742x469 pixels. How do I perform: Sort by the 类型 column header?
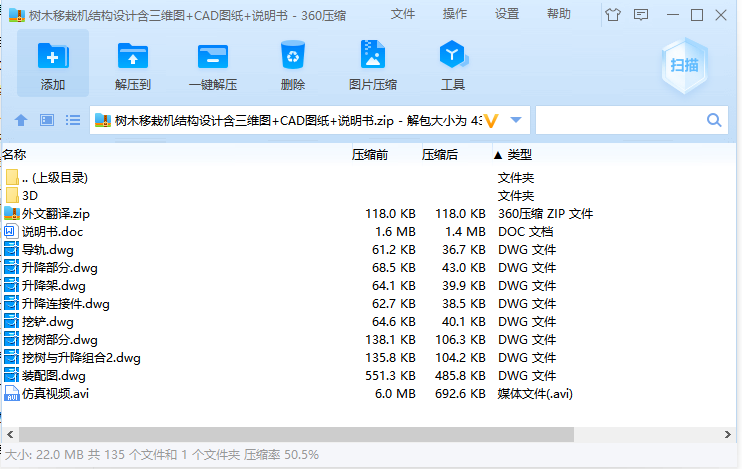520,155
